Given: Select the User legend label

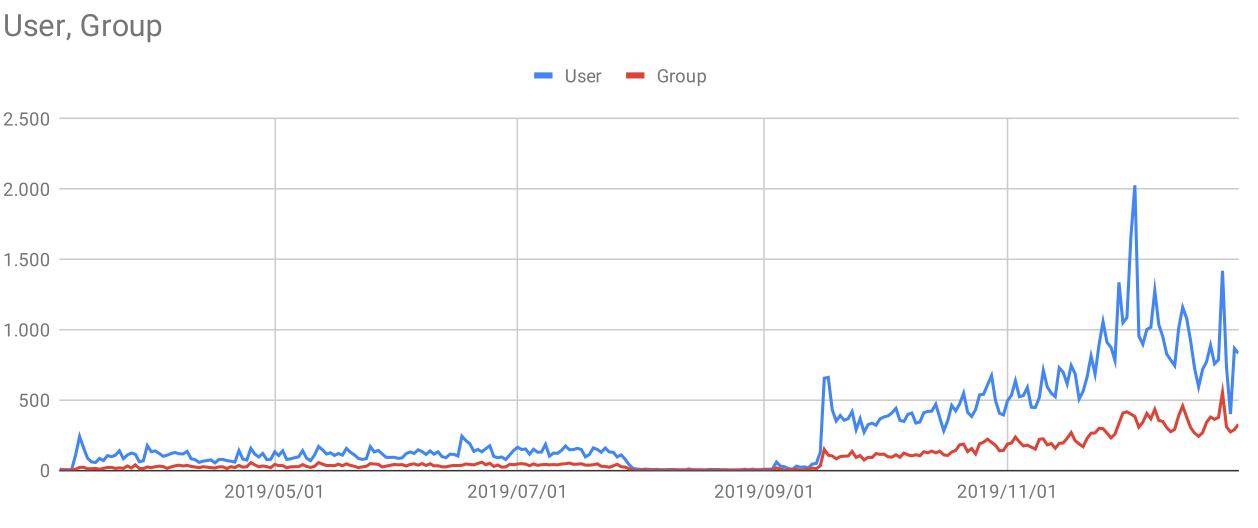Looking at the screenshot, I should (x=583, y=76).
